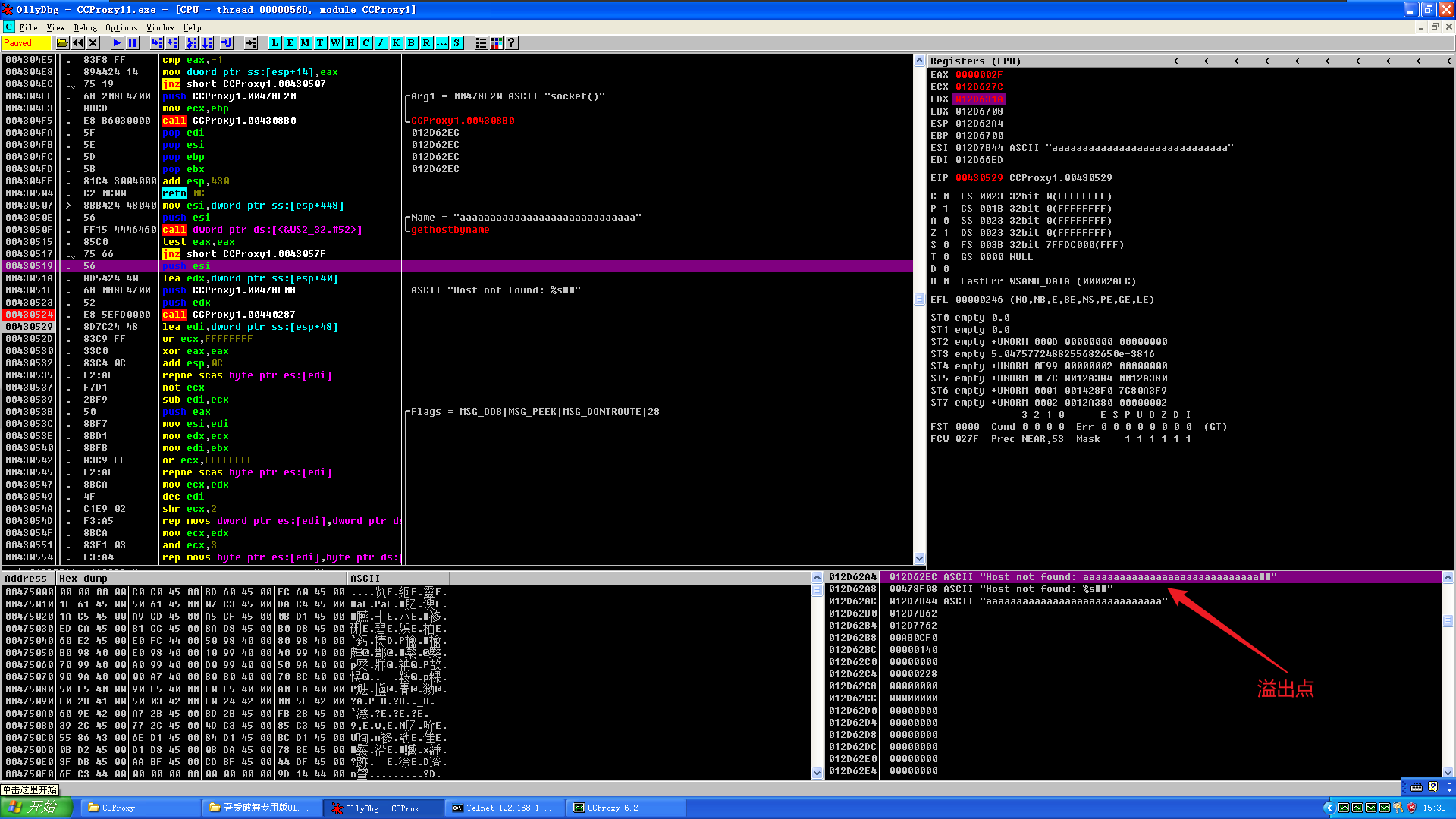Viewport: 1456px width, 819px height.
Task: Show Patches window (slash button)
Action: click(381, 43)
